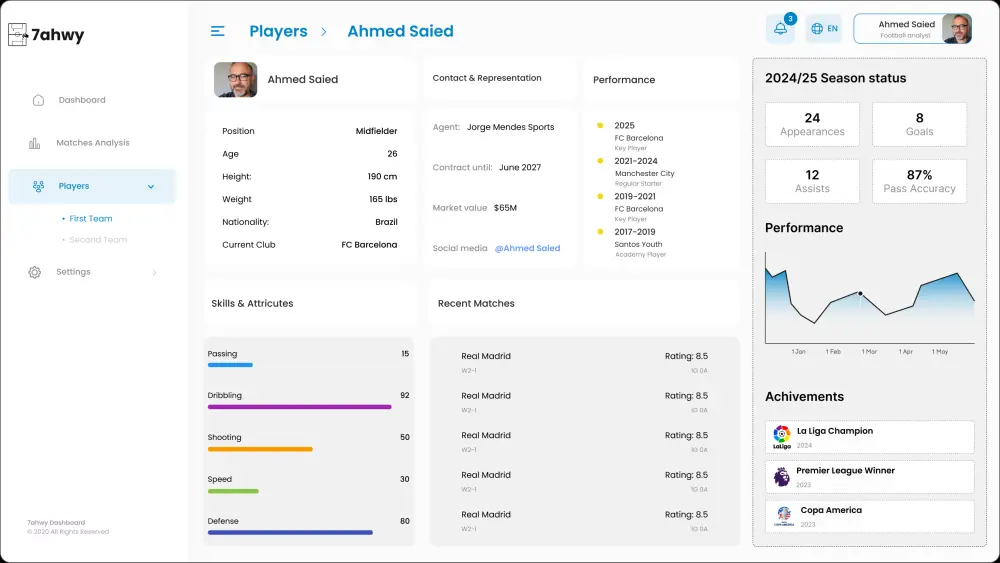Switch language with EN button
Image resolution: width=1000 pixels, height=563 pixels.
tap(824, 29)
